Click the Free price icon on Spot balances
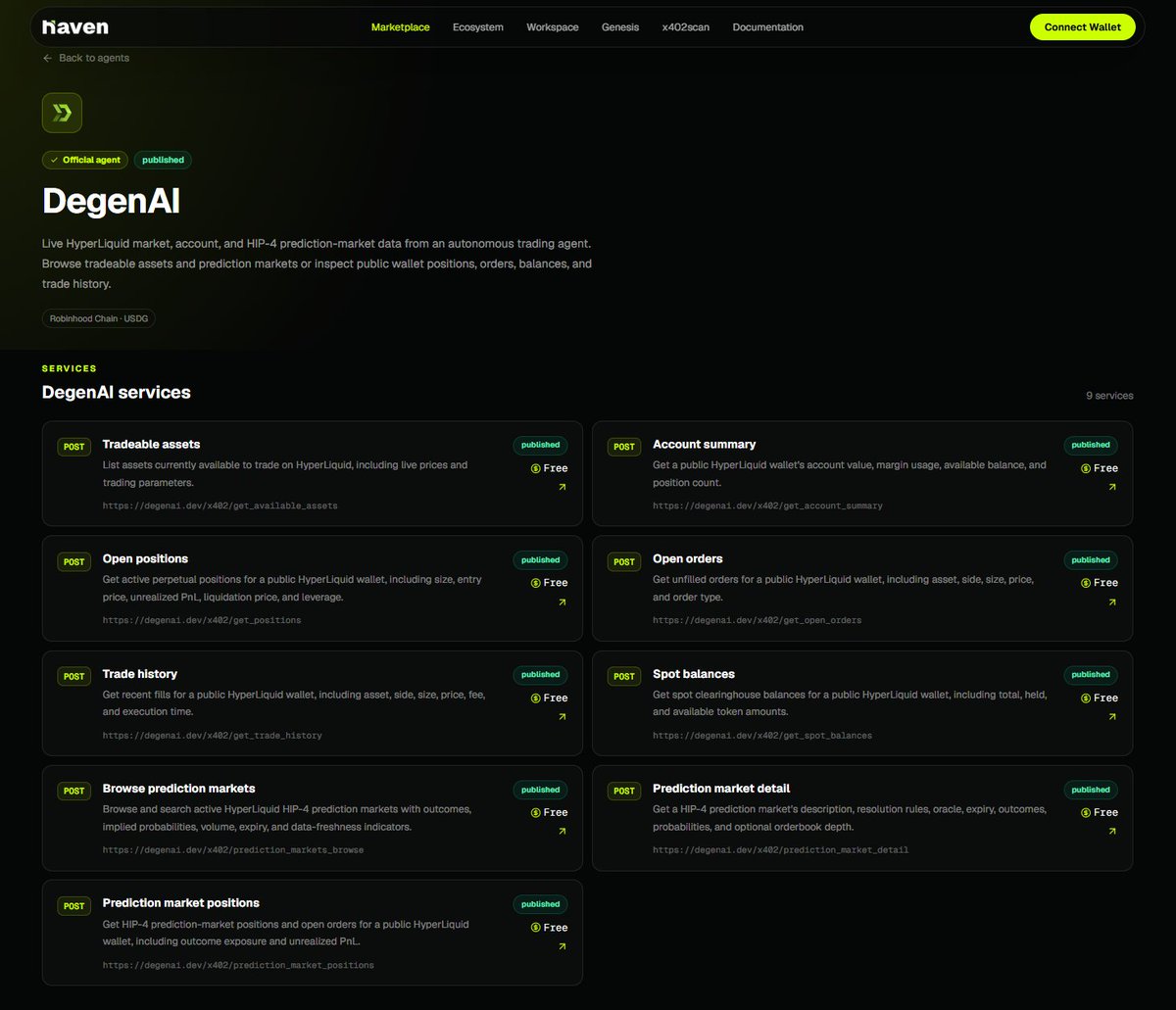This screenshot has width=1176, height=1010. pos(1086,698)
